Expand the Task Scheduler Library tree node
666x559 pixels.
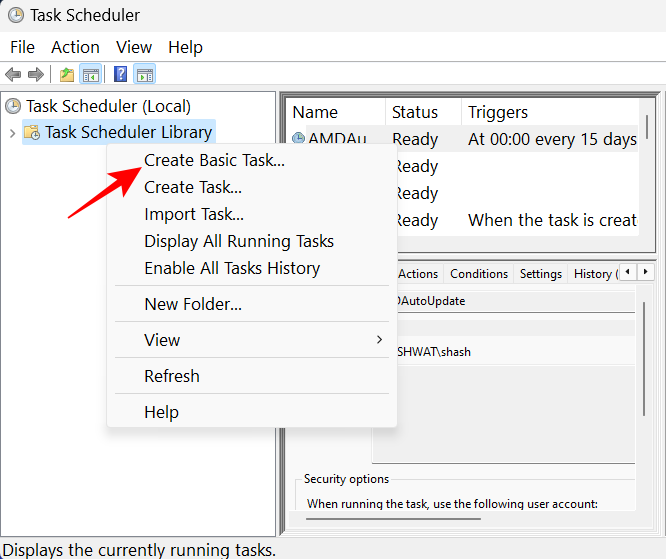11,132
